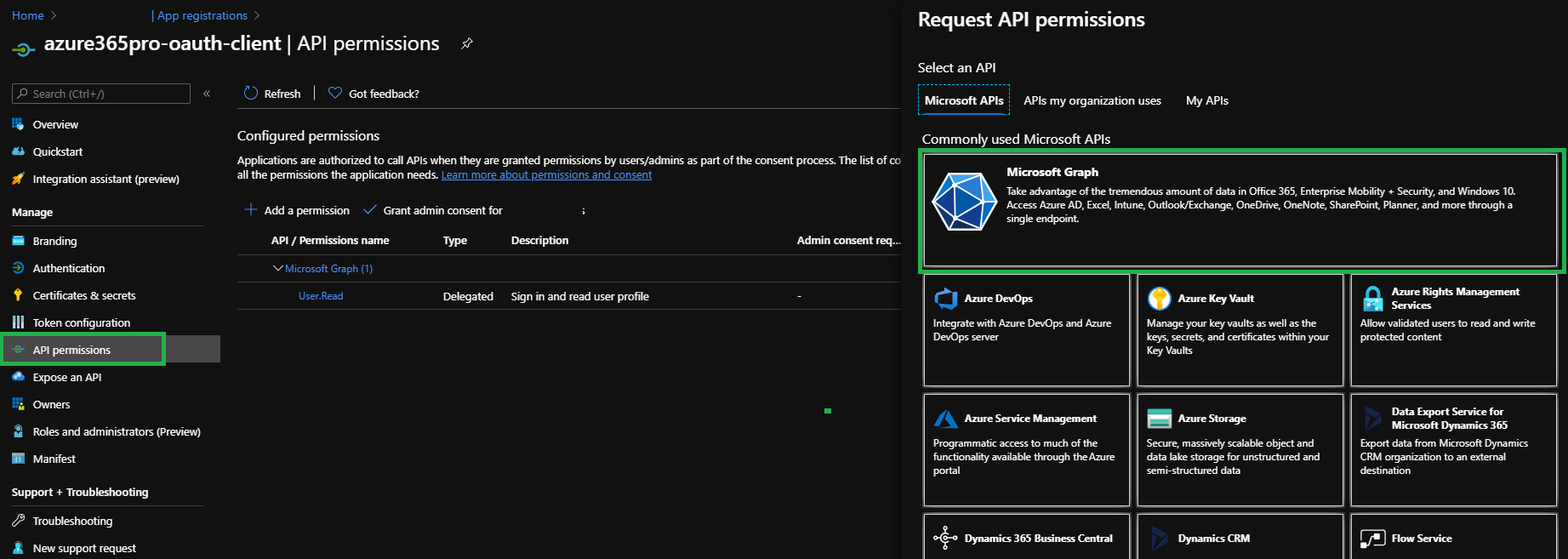Click the Got feedback heart icon
This screenshot has width=1568, height=559.
(335, 94)
